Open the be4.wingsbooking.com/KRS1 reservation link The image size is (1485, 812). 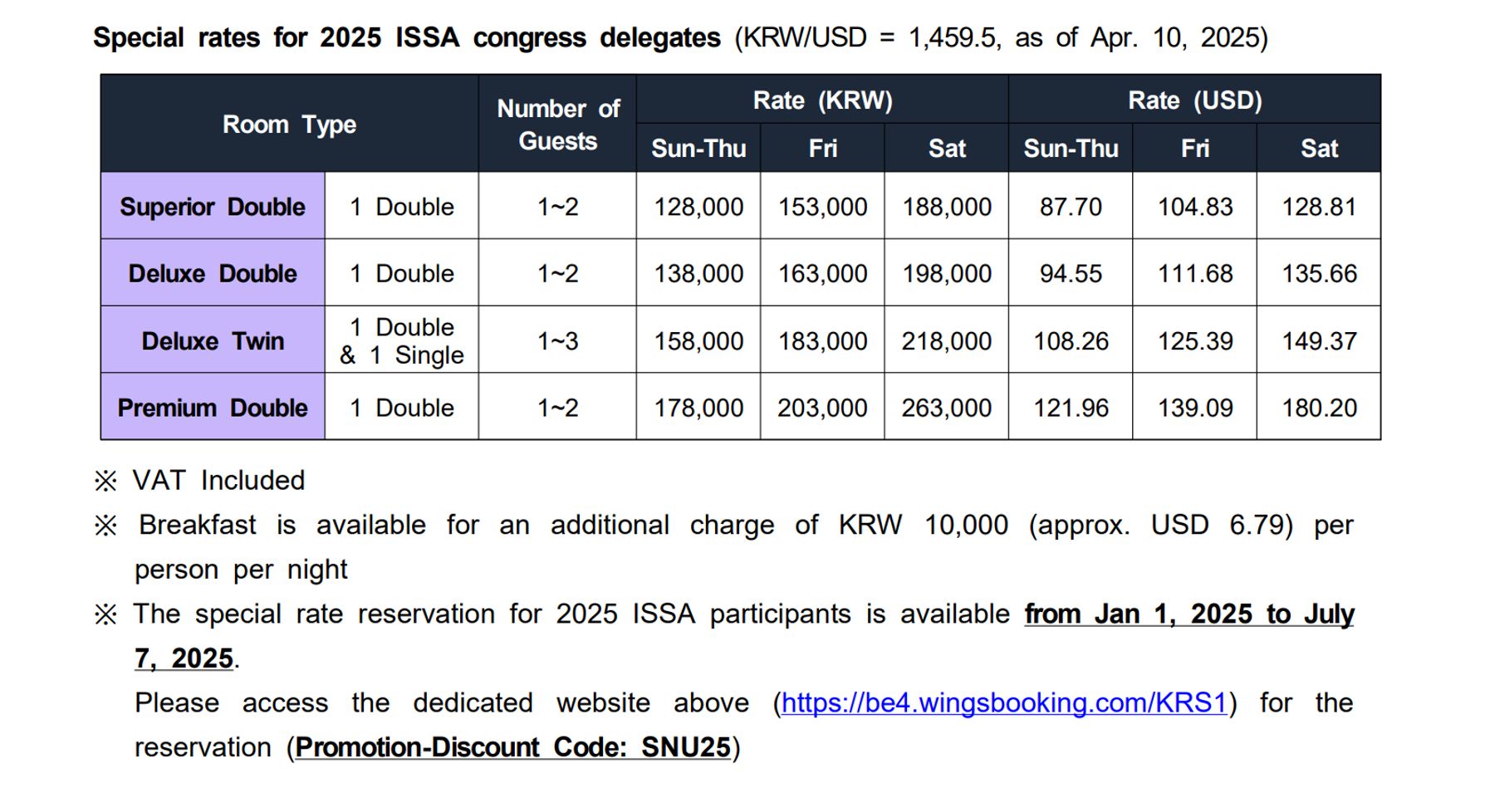pos(1003,703)
